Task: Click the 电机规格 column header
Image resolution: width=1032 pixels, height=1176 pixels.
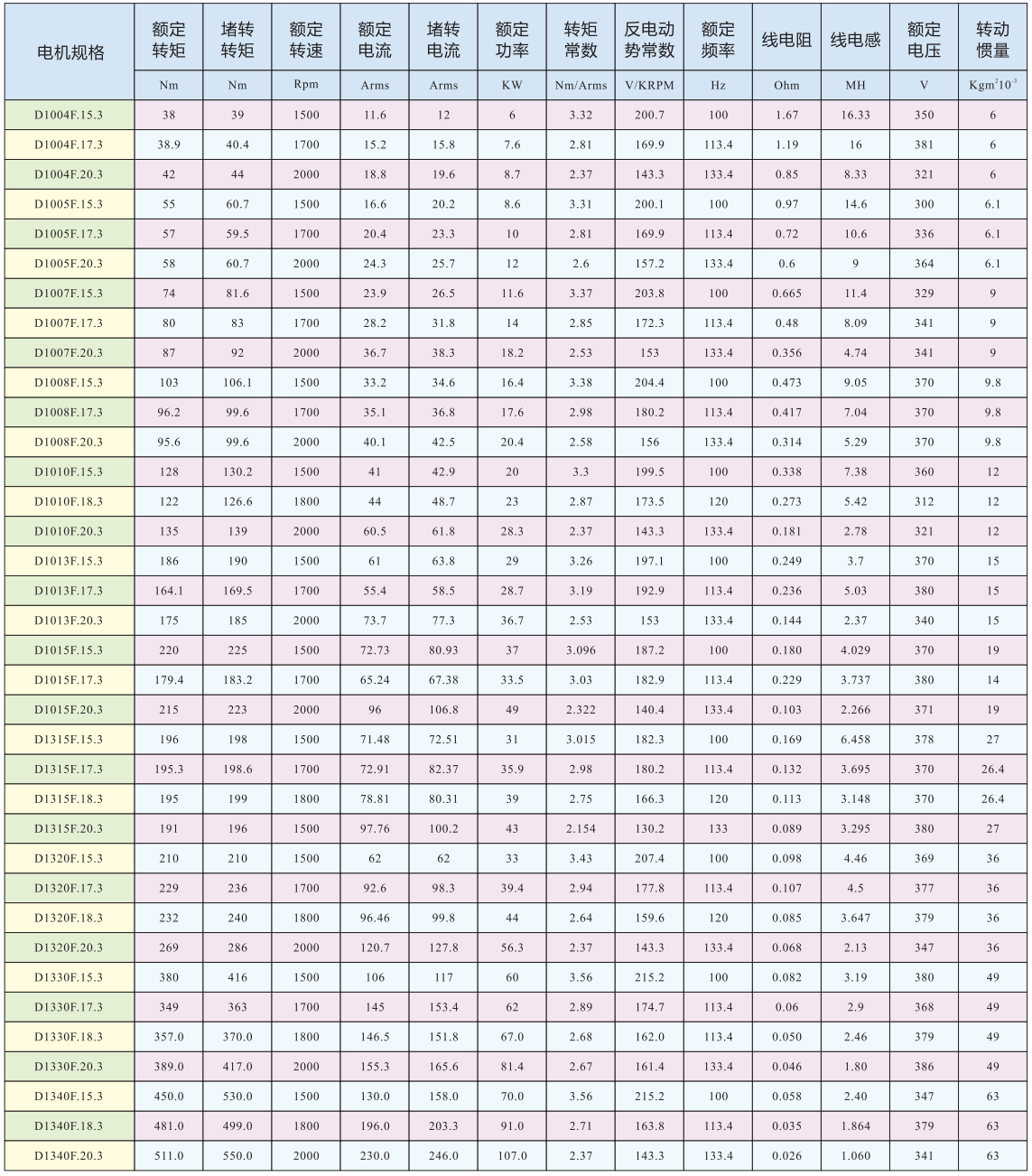Action: pyautogui.click(x=70, y=52)
